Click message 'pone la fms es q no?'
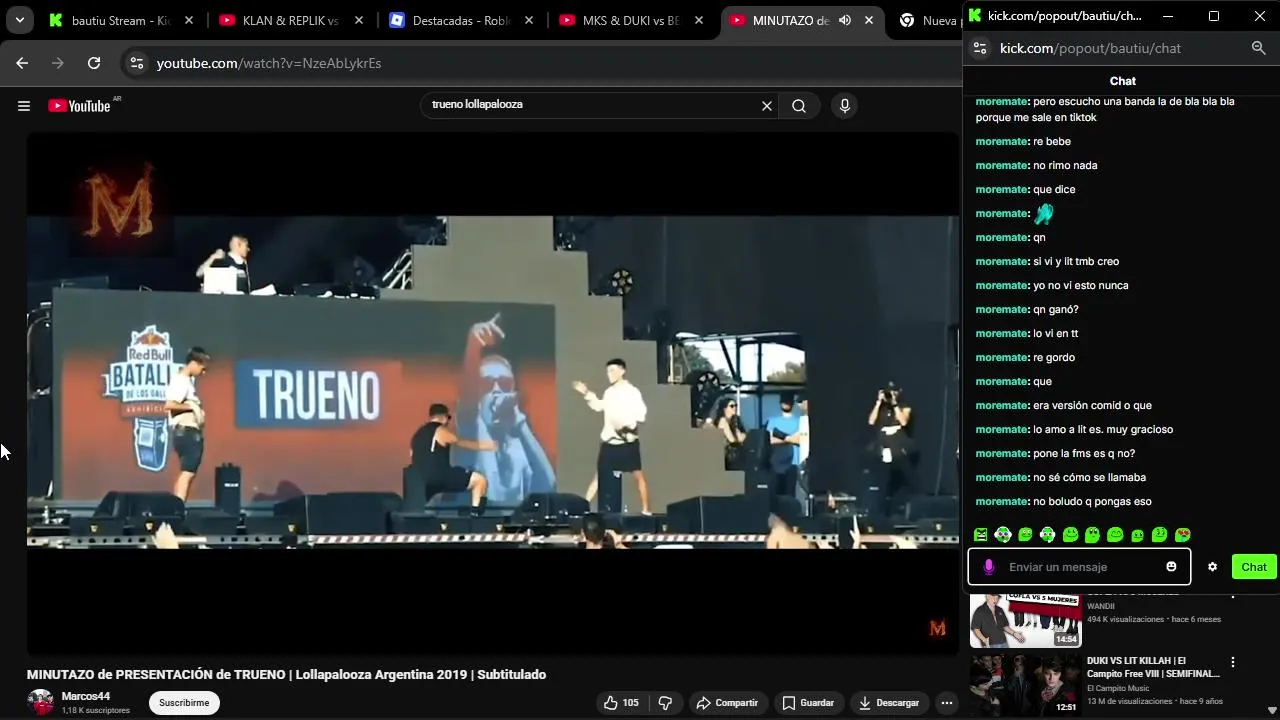 [x=1084, y=454]
